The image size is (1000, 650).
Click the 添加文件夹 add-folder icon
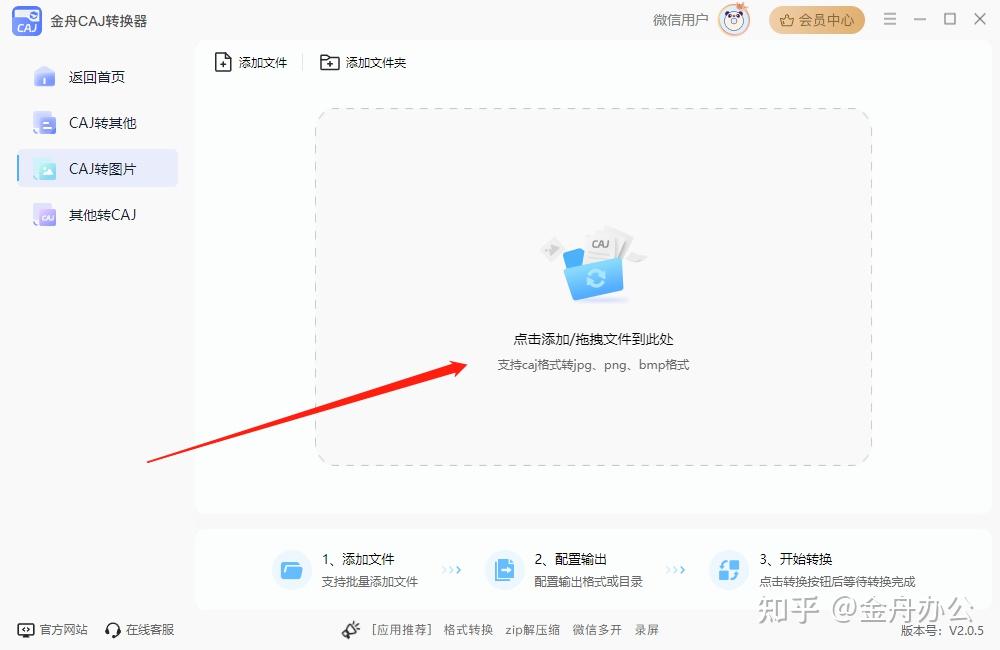click(329, 61)
